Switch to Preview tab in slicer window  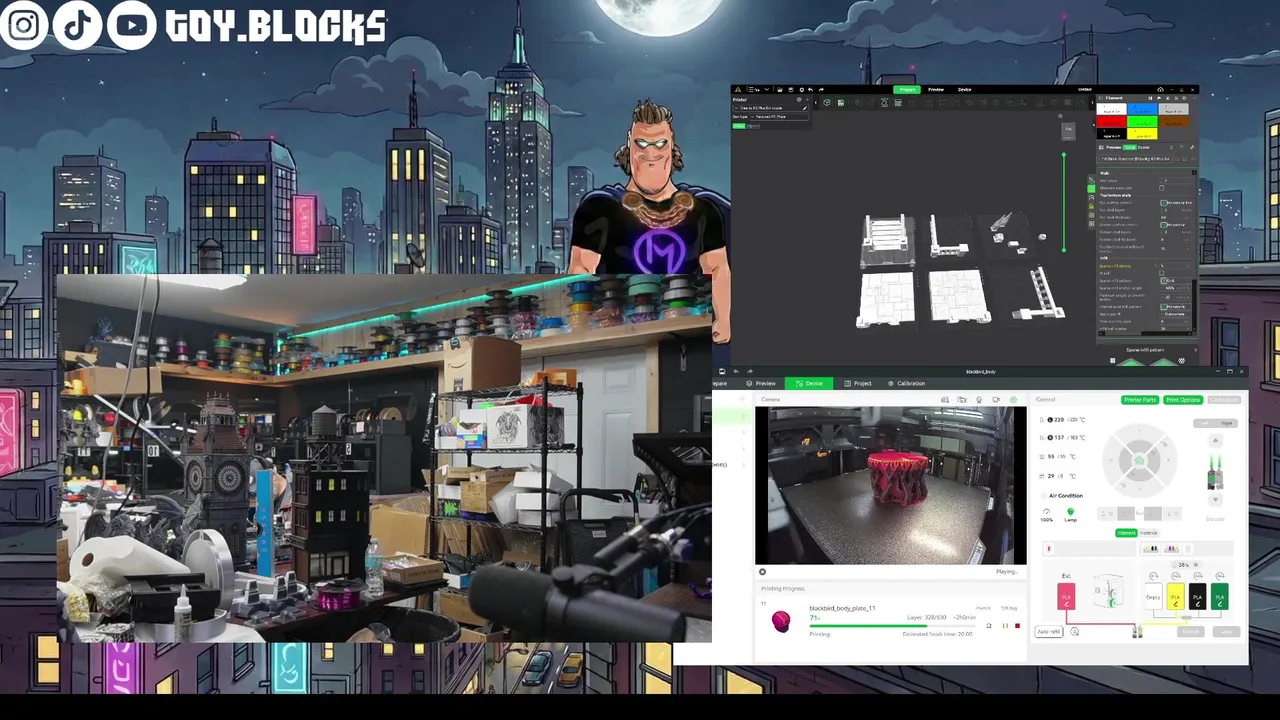tap(936, 90)
